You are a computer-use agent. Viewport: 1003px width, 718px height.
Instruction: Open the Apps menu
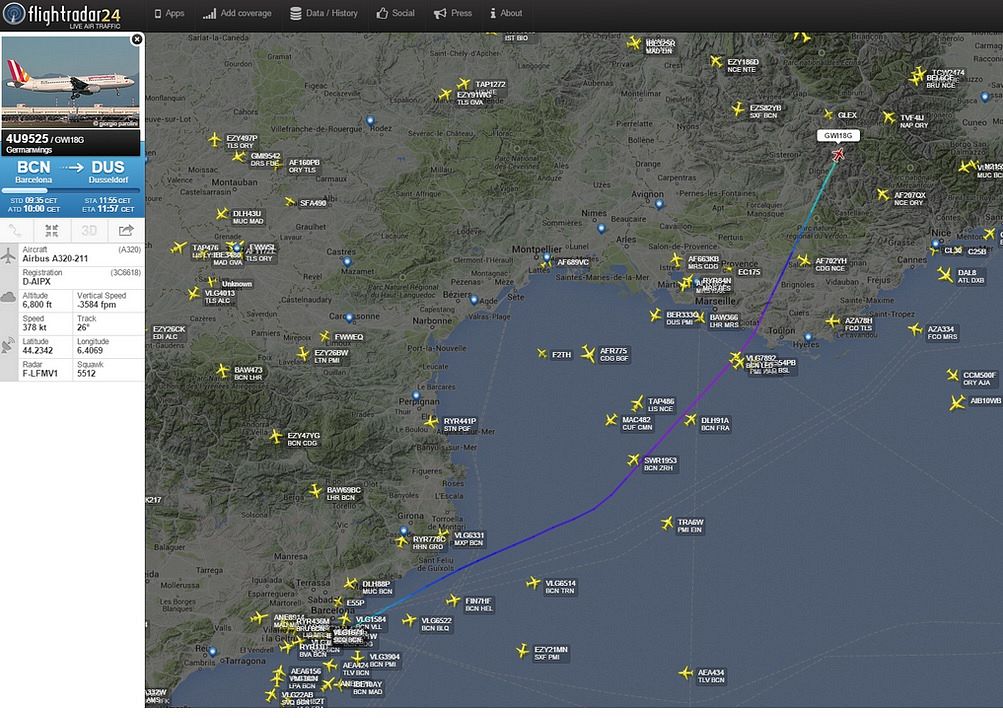[169, 13]
